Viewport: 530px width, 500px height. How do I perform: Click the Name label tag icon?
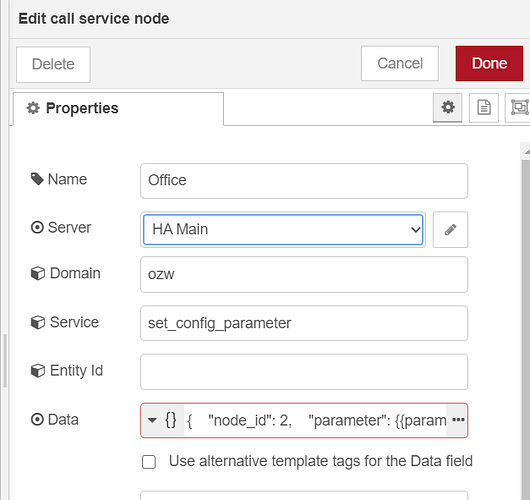tap(37, 179)
